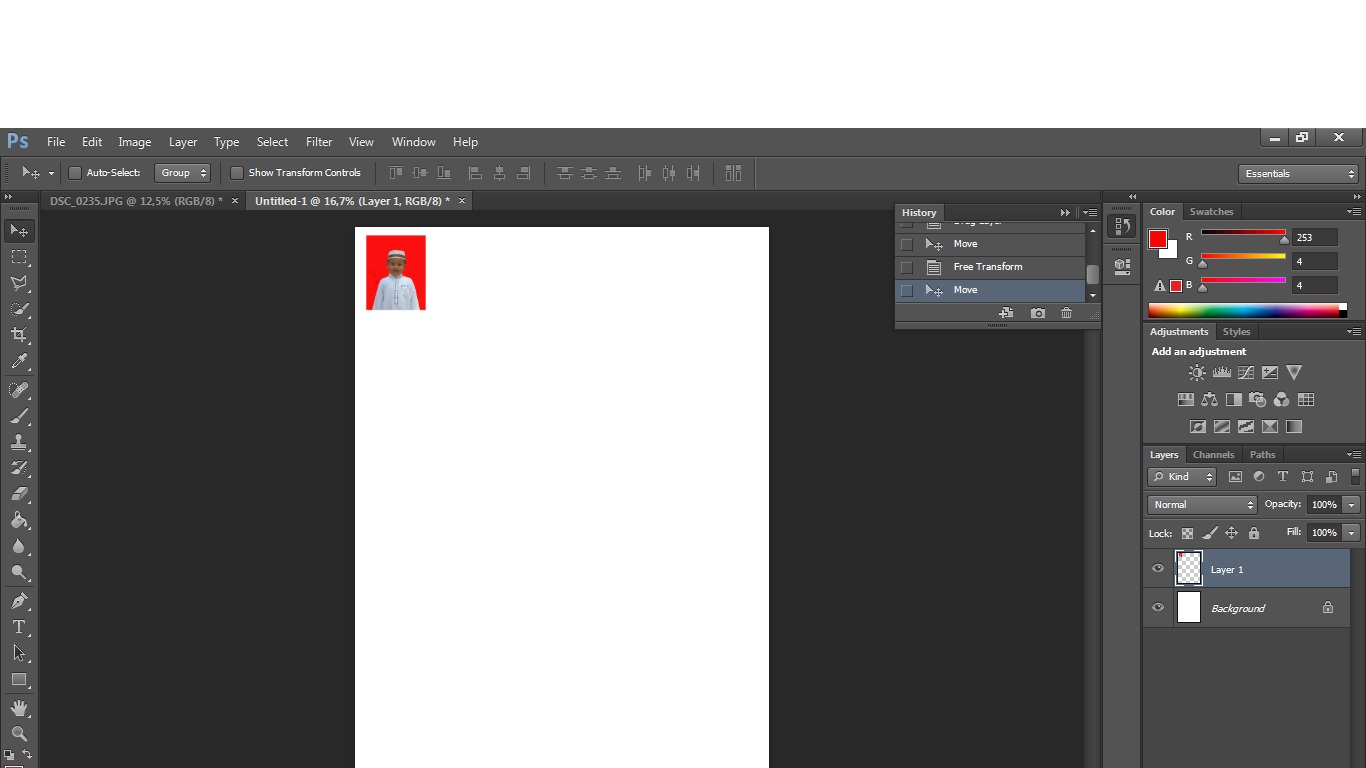This screenshot has height=768, width=1366.
Task: Enable the Auto-Select checkbox
Action: (74, 173)
